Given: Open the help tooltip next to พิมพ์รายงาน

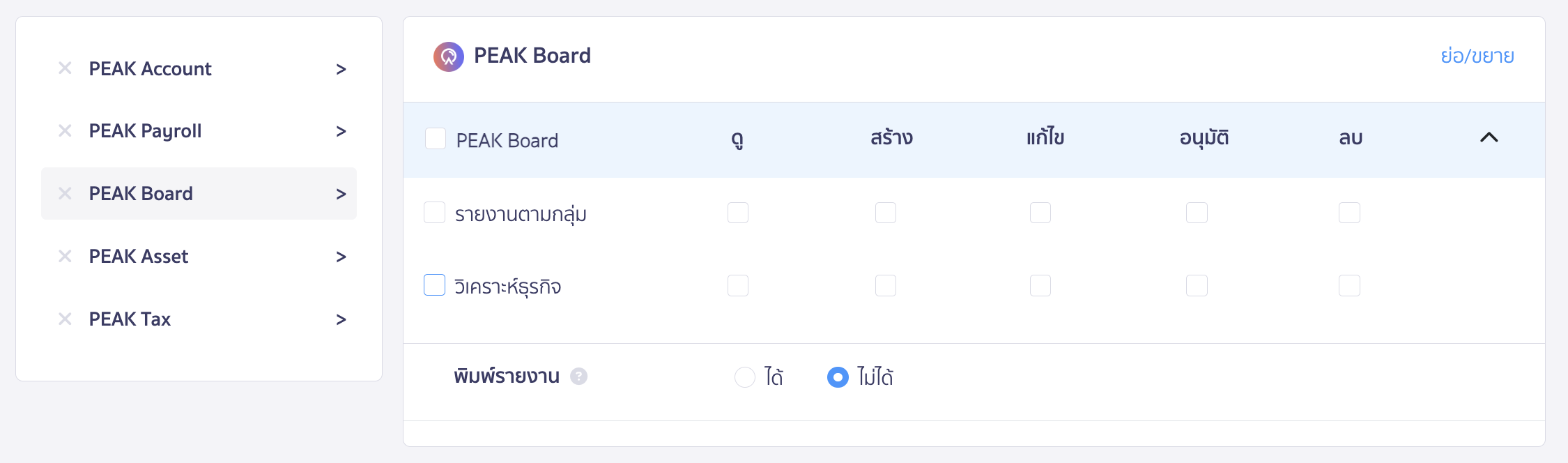Looking at the screenshot, I should pos(578,377).
